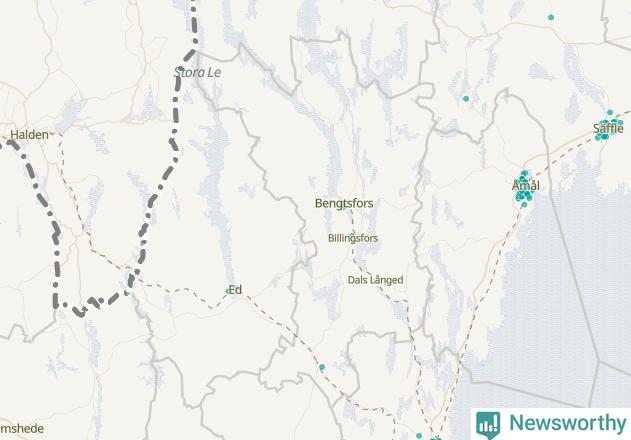631x440 pixels.
Task: Click the small teal dot at Billingsfors
Action: [352, 235]
